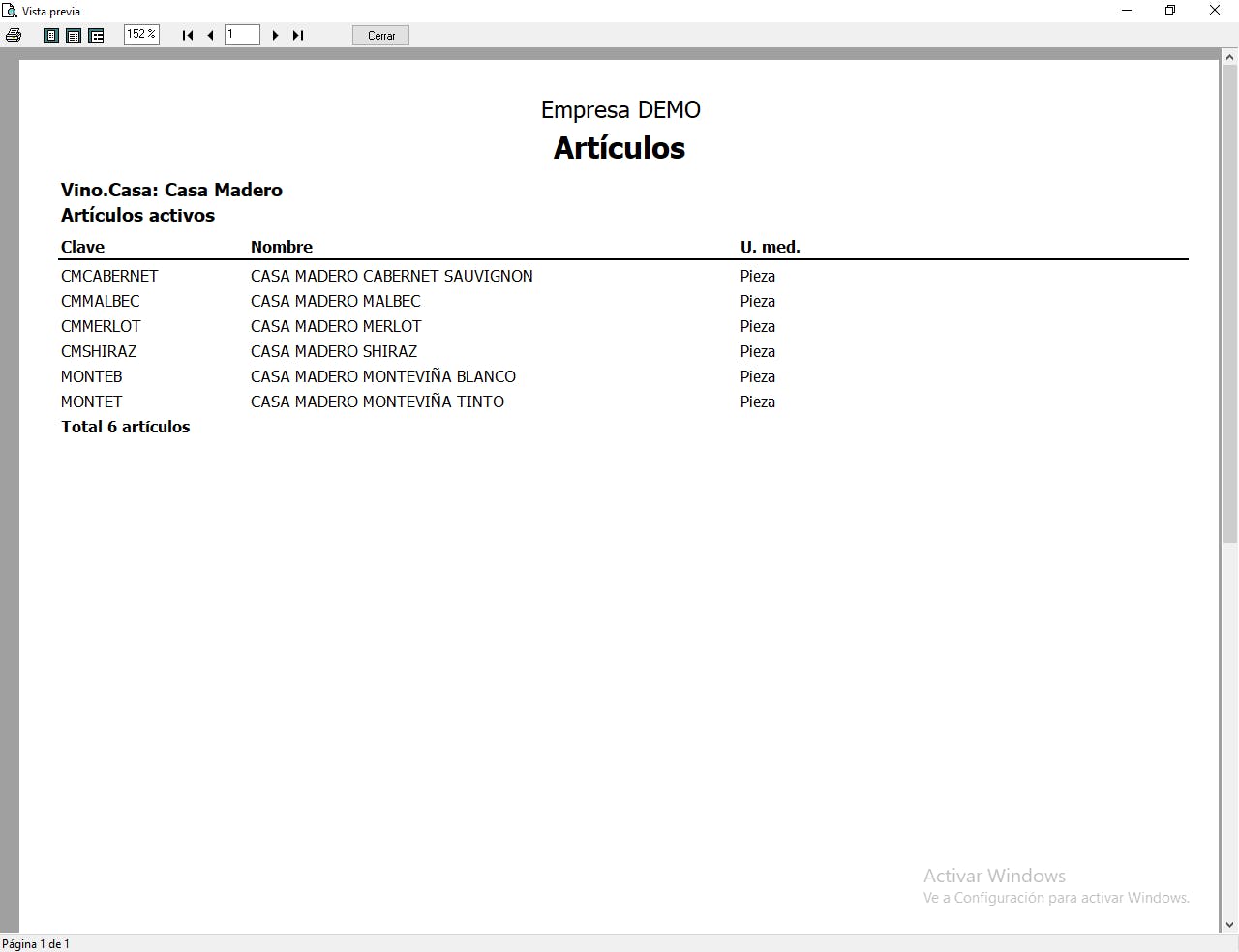Click 'CASA MADERO MONTEVIÑA TINTO' name
1239x952 pixels.
click(x=378, y=402)
